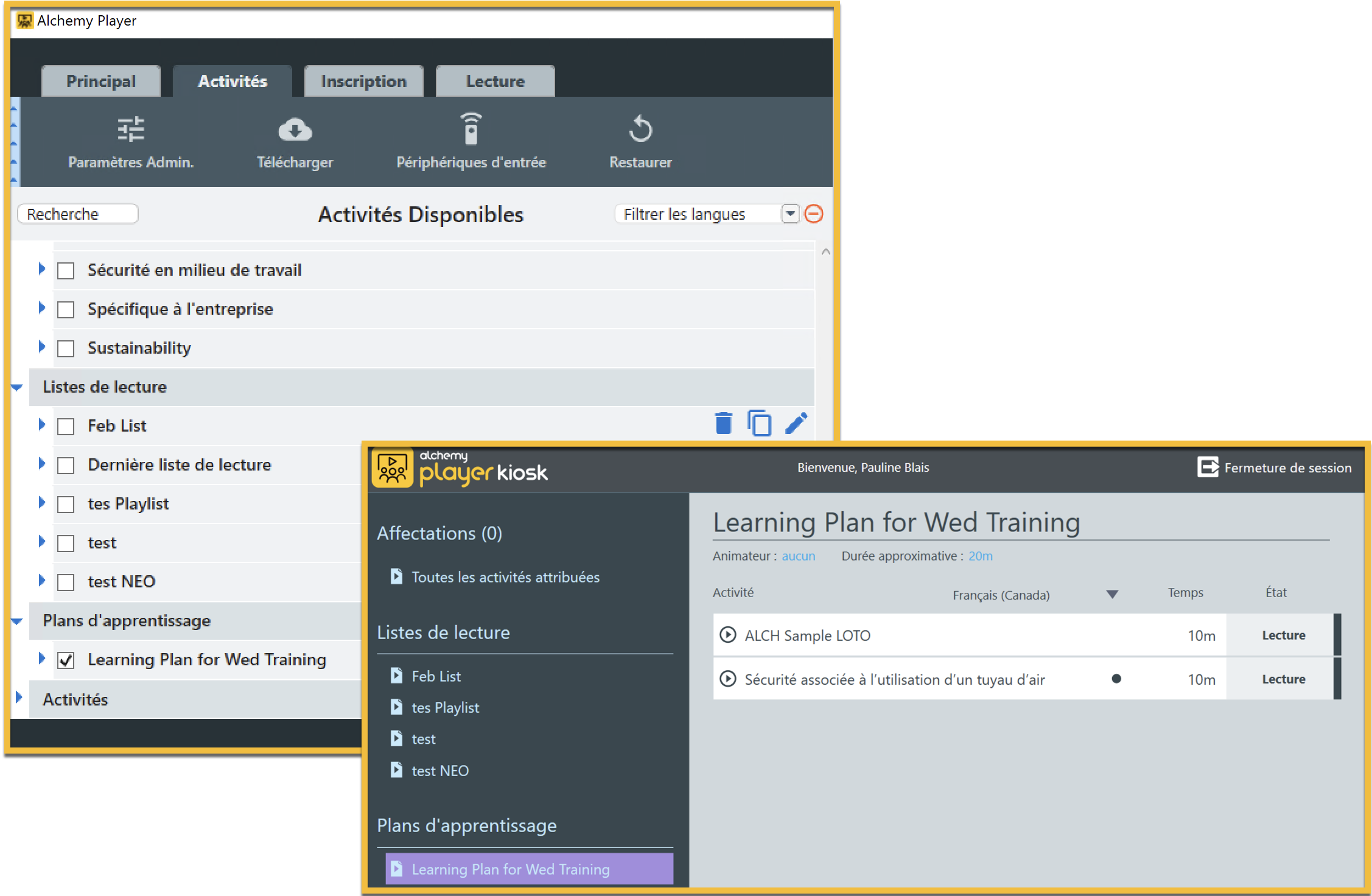Check Sécurité en milieu de travail
This screenshot has width=1372, height=896.
point(66,270)
